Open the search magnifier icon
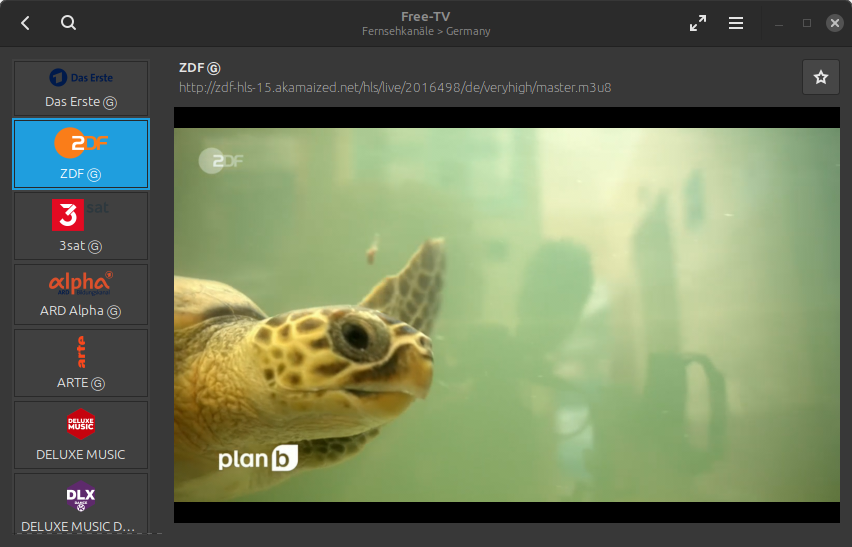The width and height of the screenshot is (852, 547). pyautogui.click(x=68, y=23)
